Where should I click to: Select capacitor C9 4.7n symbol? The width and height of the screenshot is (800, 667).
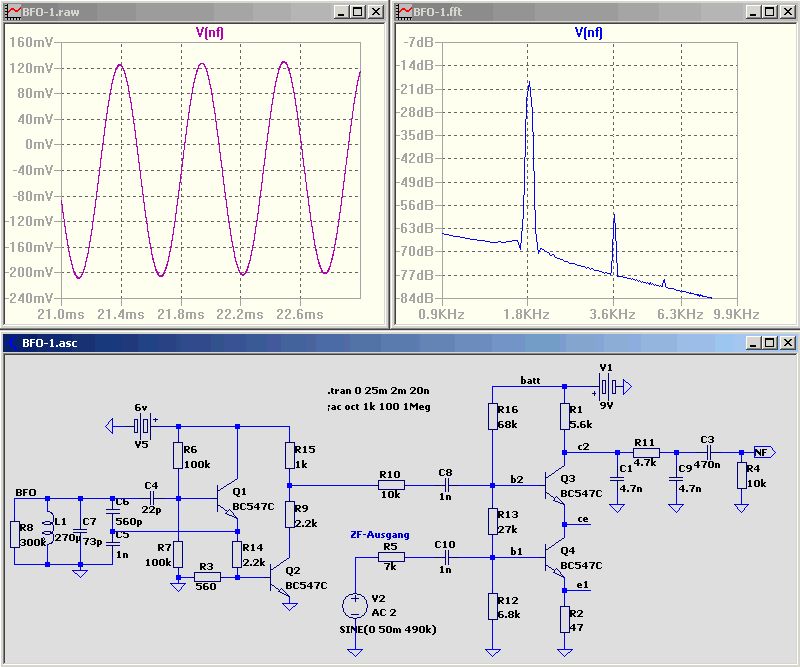point(676,478)
